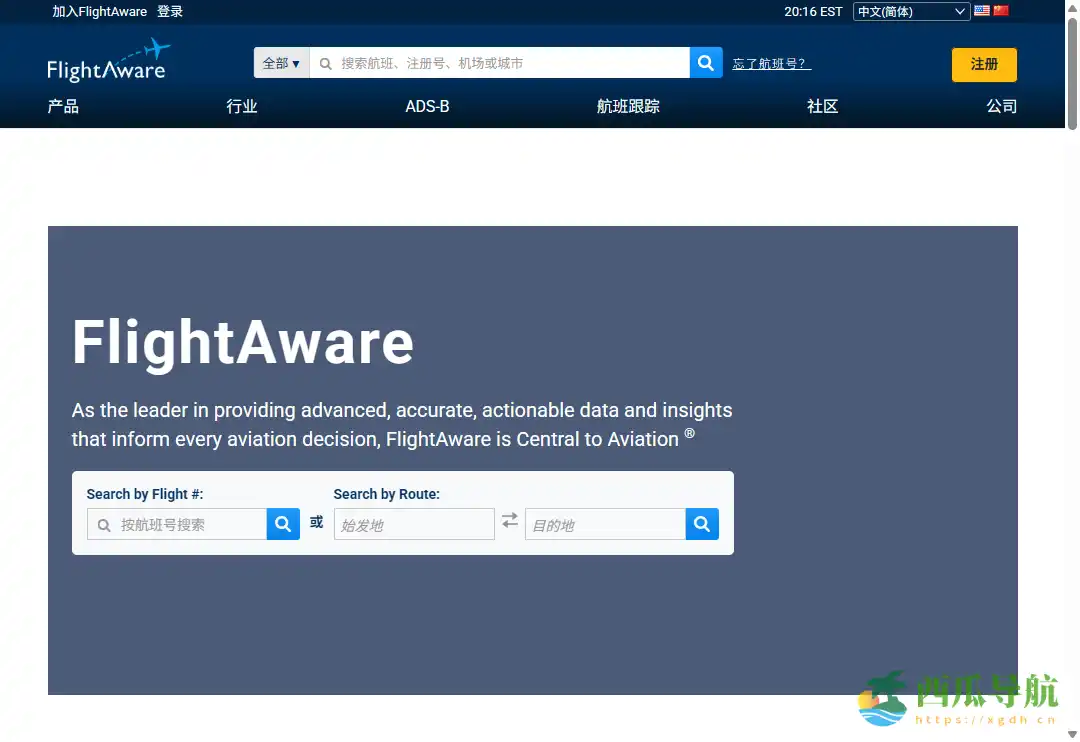Open the 全部 search category dropdown

281,62
